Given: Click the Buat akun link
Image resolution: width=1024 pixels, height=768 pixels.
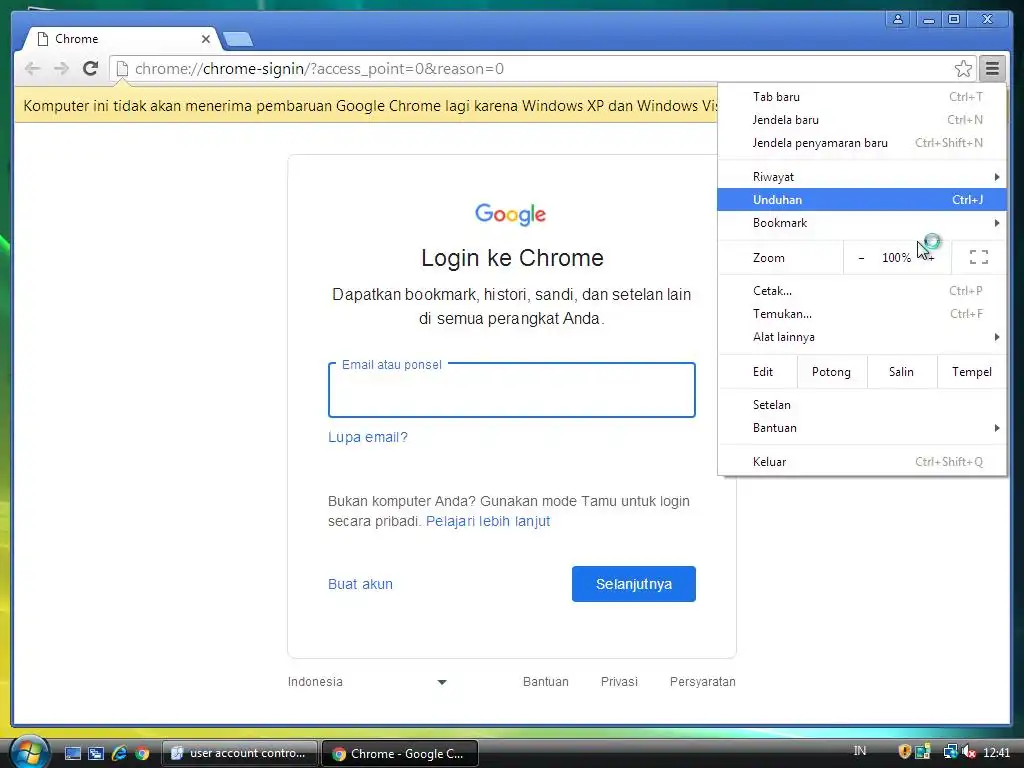Looking at the screenshot, I should click(x=360, y=584).
